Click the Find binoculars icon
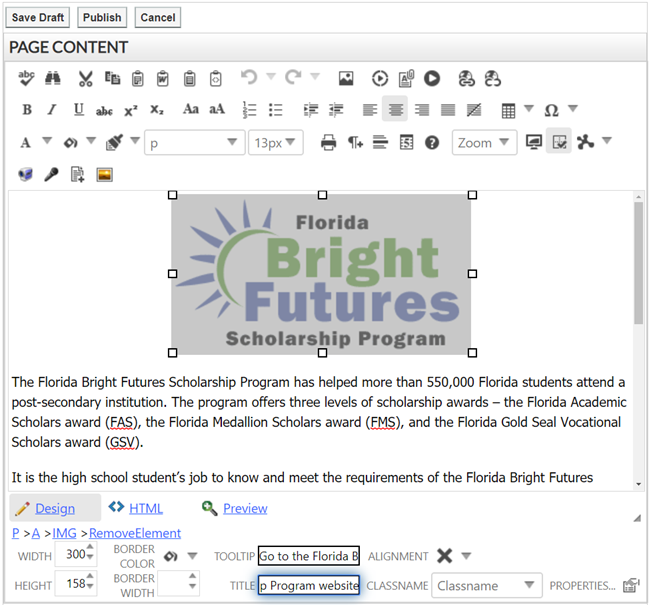The width and height of the screenshot is (649, 605). [53, 78]
